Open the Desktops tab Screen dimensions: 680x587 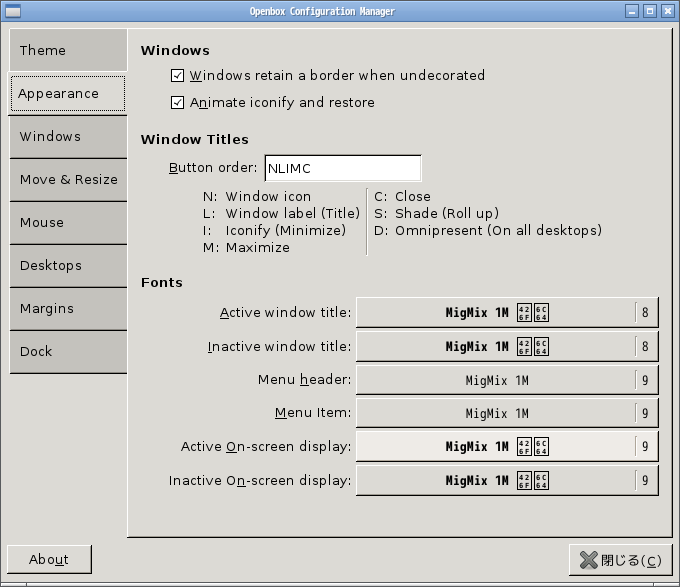(x=69, y=265)
